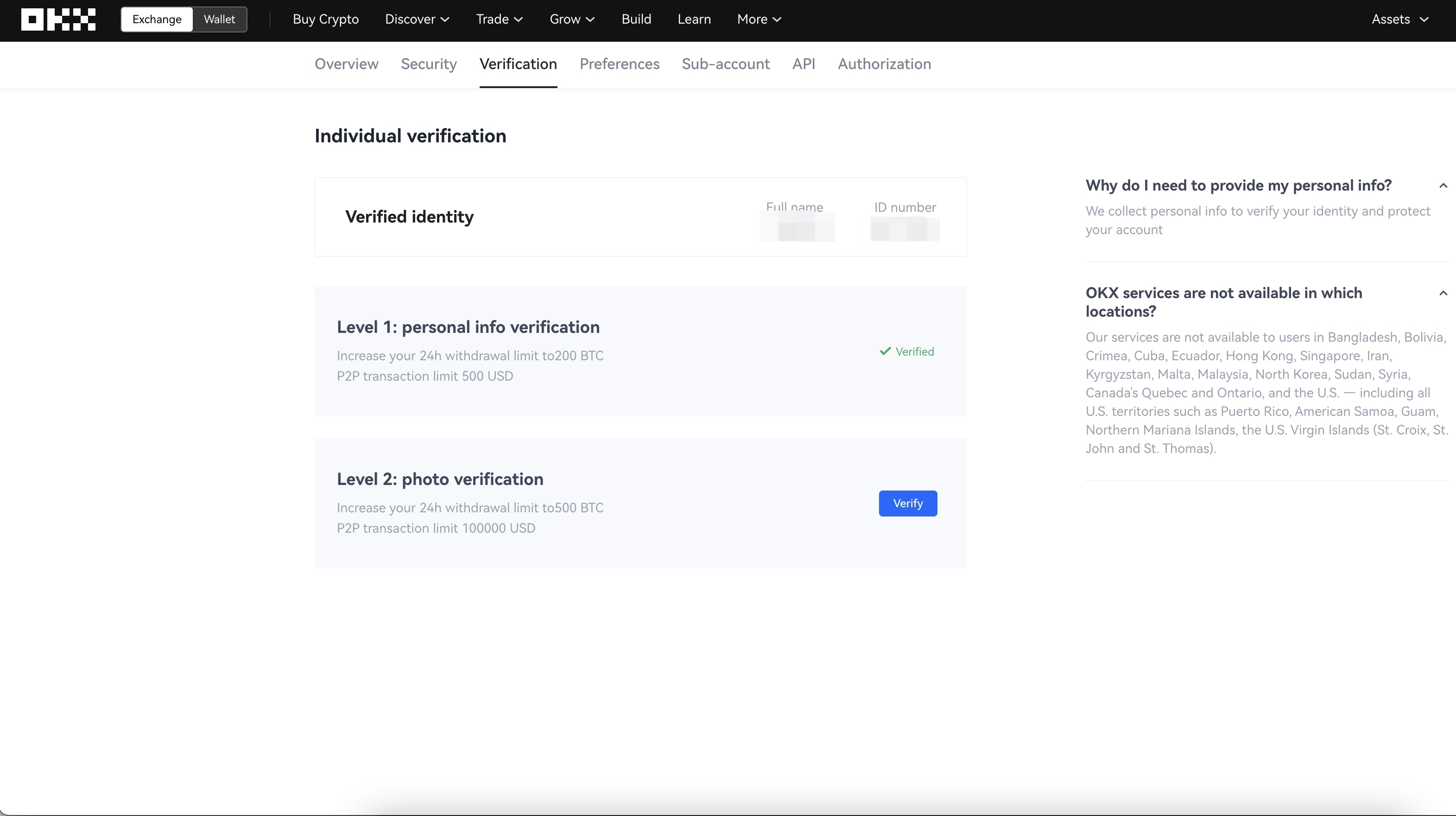Click the Verify button for Level 2
1456x816 pixels.
(908, 504)
